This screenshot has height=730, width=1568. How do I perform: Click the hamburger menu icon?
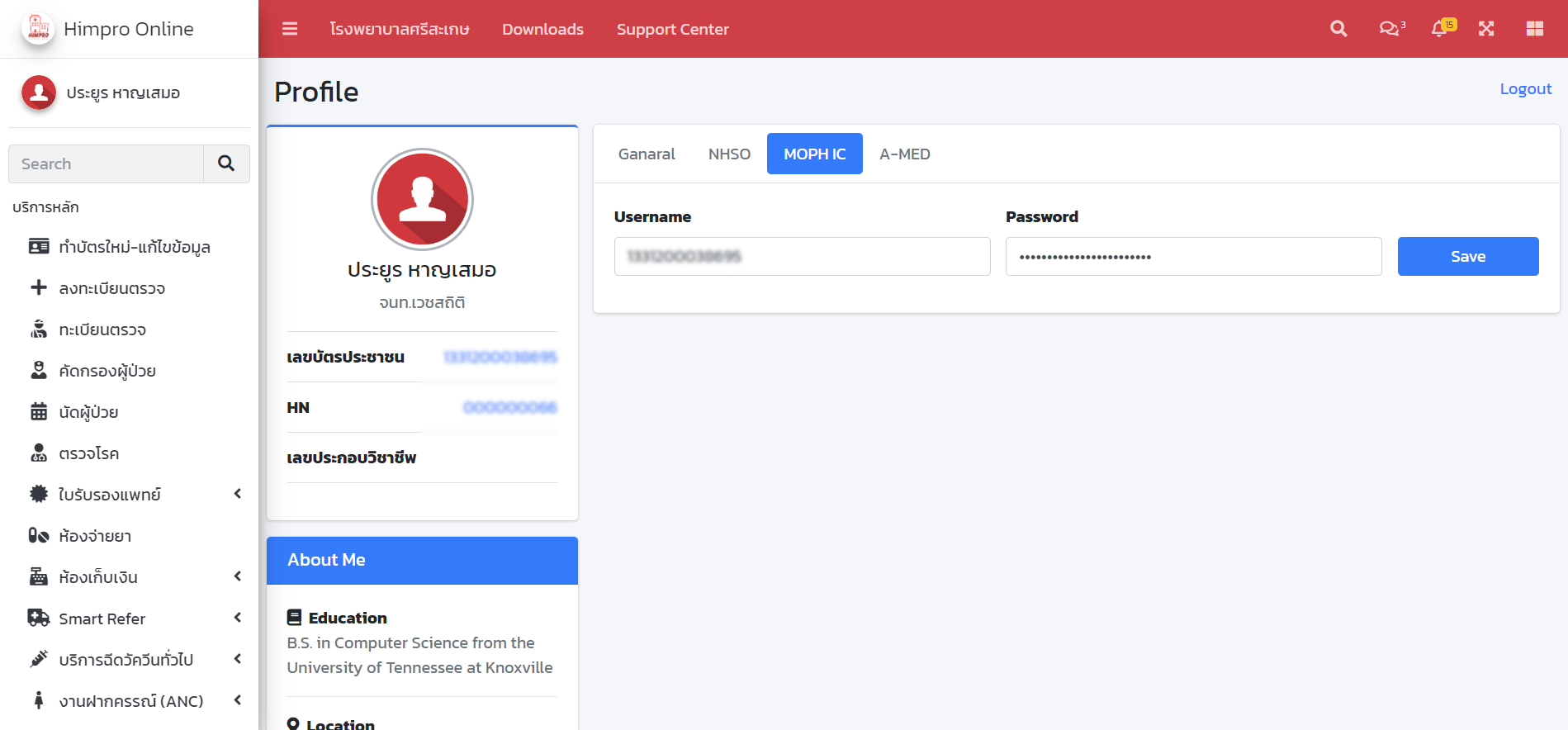tap(290, 29)
